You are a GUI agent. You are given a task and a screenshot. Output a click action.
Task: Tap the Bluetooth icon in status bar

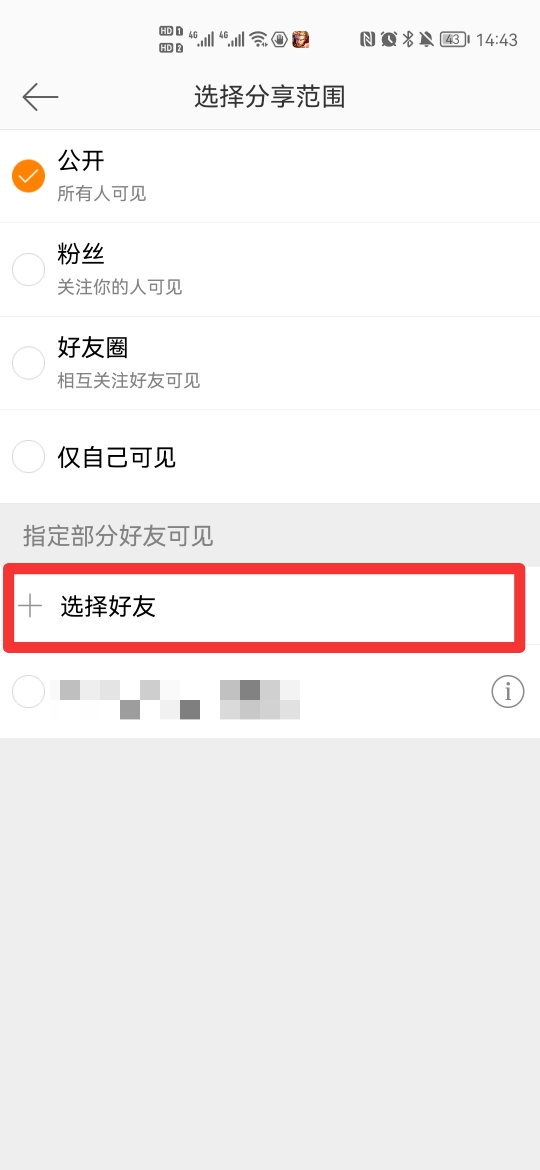(x=408, y=40)
